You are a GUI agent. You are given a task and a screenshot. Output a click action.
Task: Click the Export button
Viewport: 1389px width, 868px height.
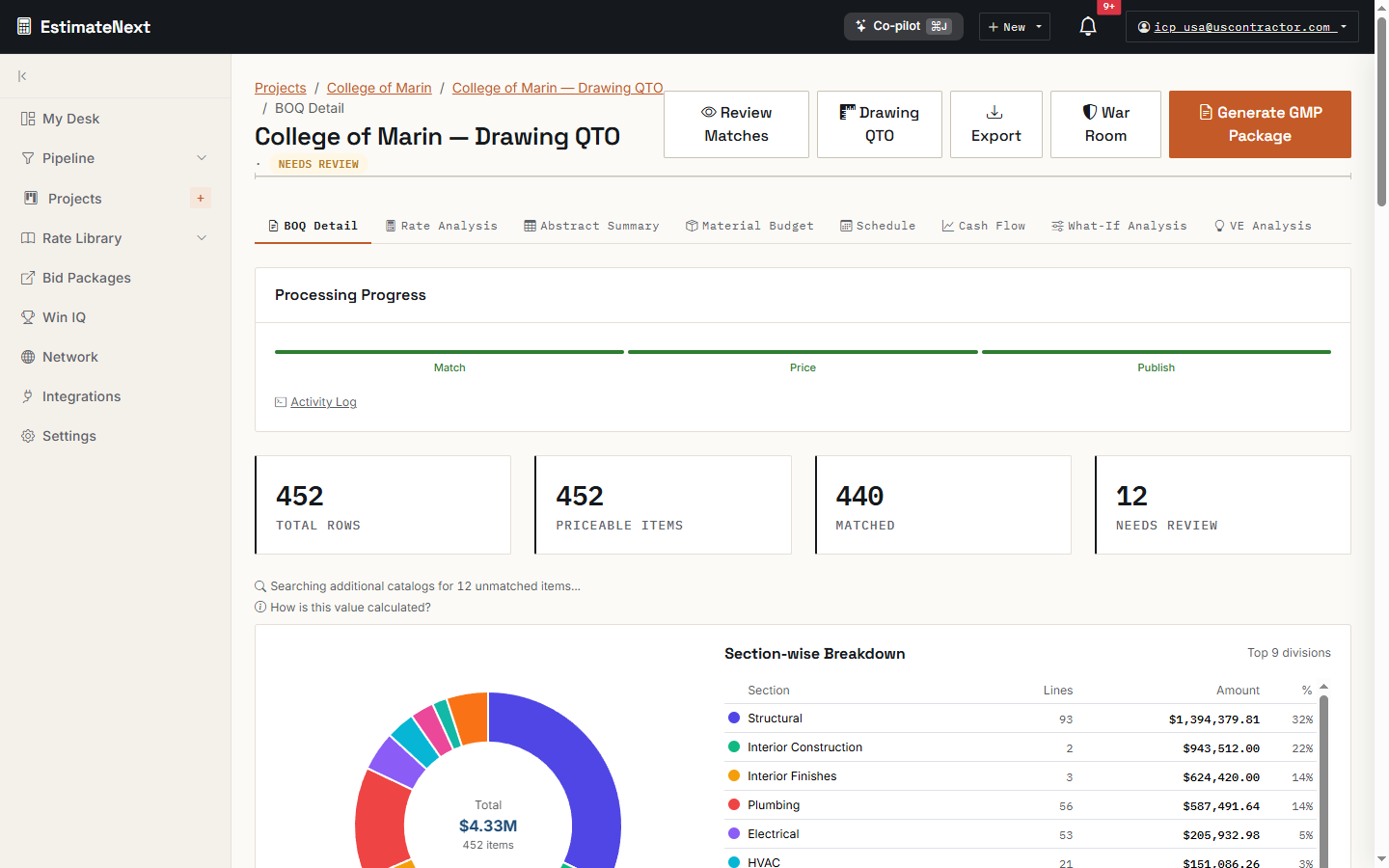point(996,124)
